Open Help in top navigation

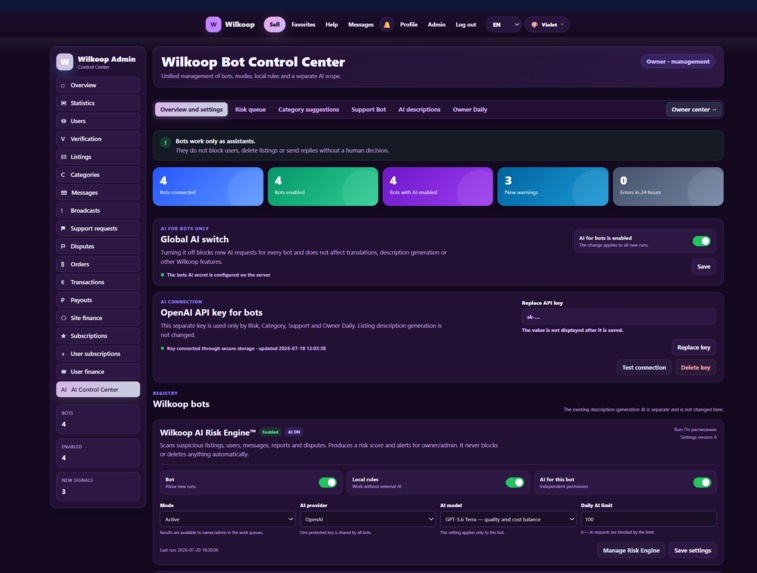pos(331,25)
